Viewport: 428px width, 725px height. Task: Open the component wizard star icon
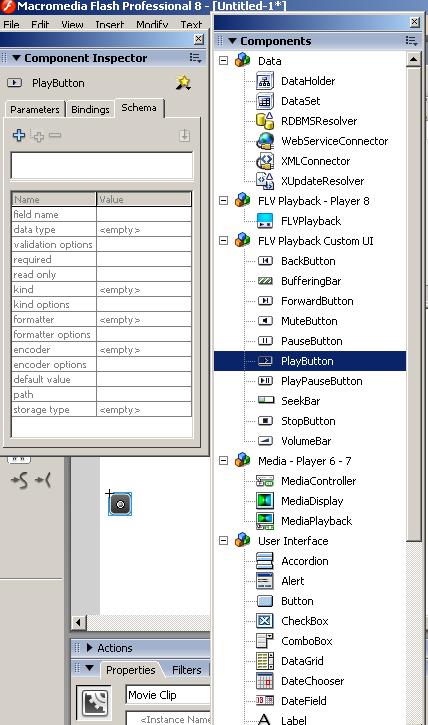[183, 83]
